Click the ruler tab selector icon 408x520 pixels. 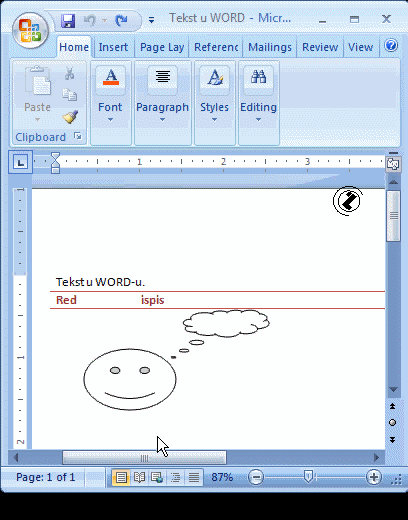20,162
